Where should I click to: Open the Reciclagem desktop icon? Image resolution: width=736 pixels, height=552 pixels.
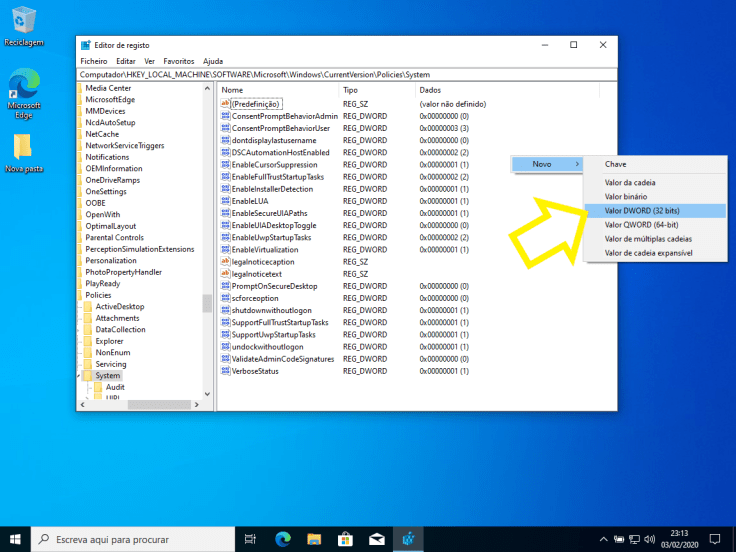22,22
